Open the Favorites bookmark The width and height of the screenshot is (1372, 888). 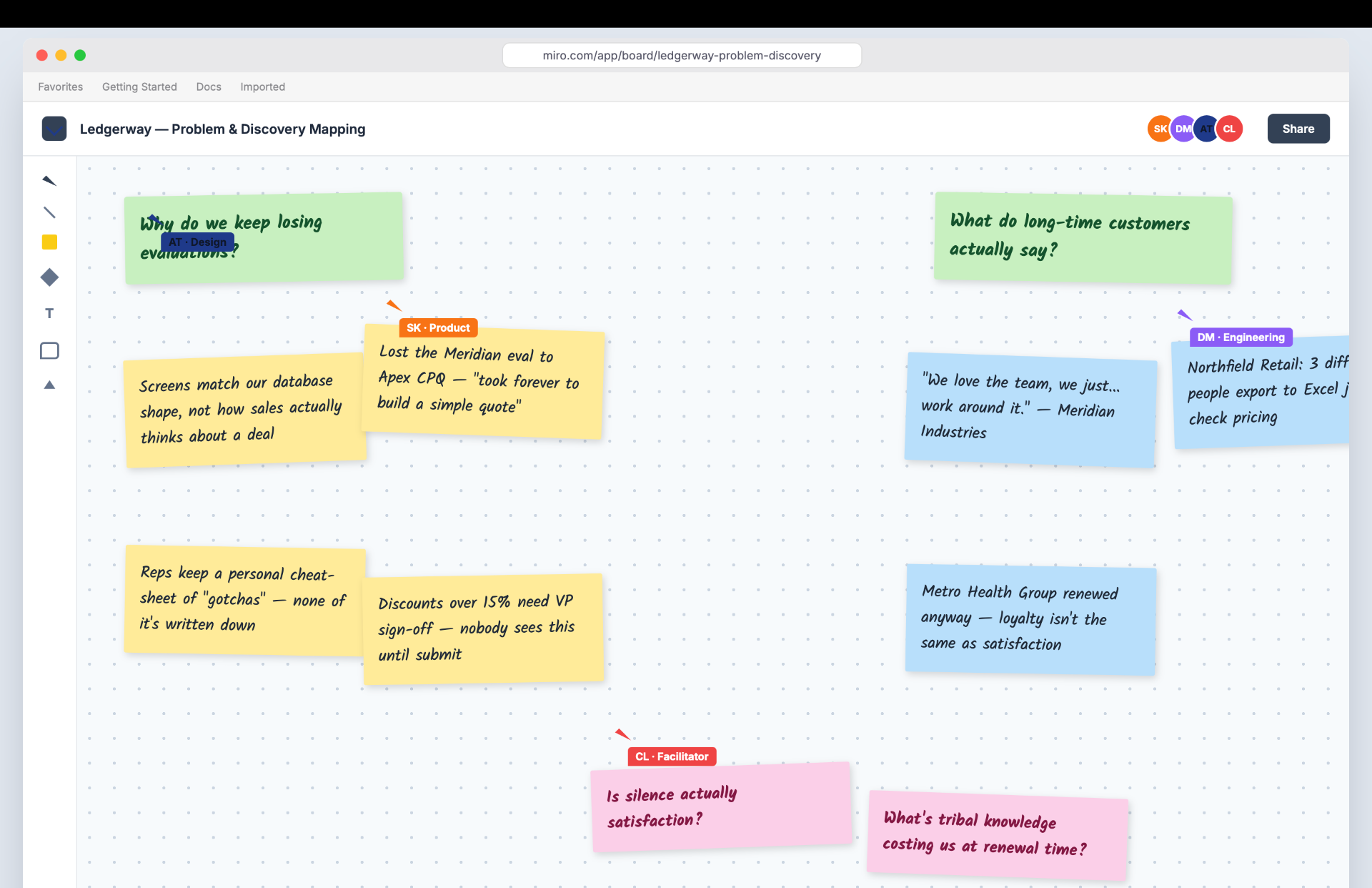61,87
